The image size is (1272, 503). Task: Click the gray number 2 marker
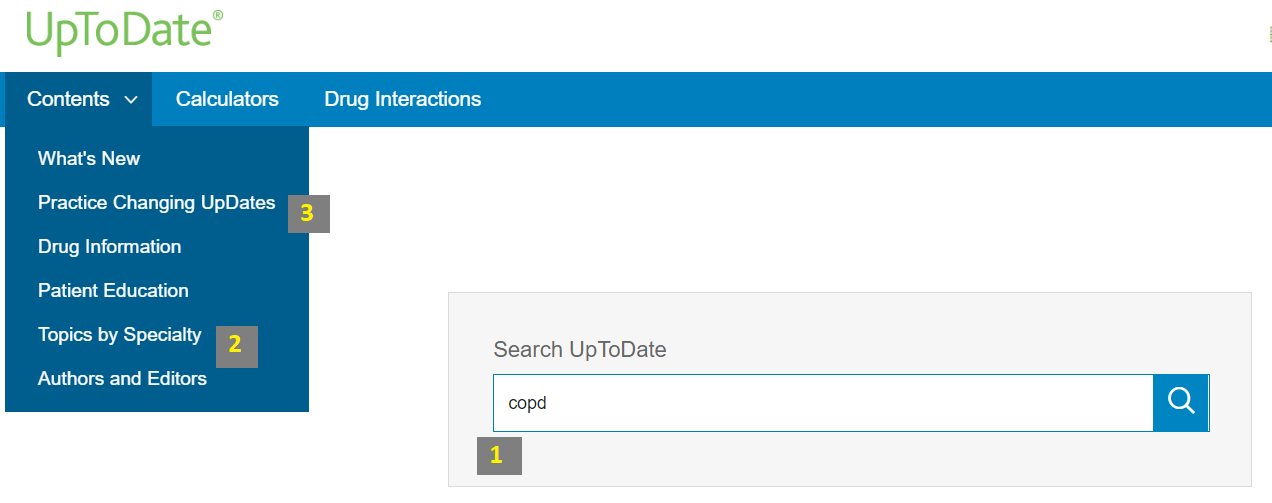click(236, 346)
